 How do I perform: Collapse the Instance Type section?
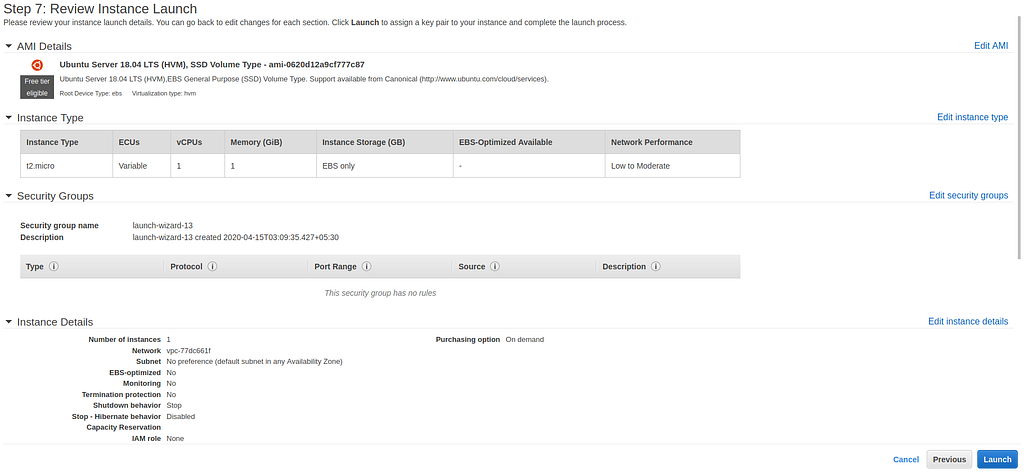9,118
